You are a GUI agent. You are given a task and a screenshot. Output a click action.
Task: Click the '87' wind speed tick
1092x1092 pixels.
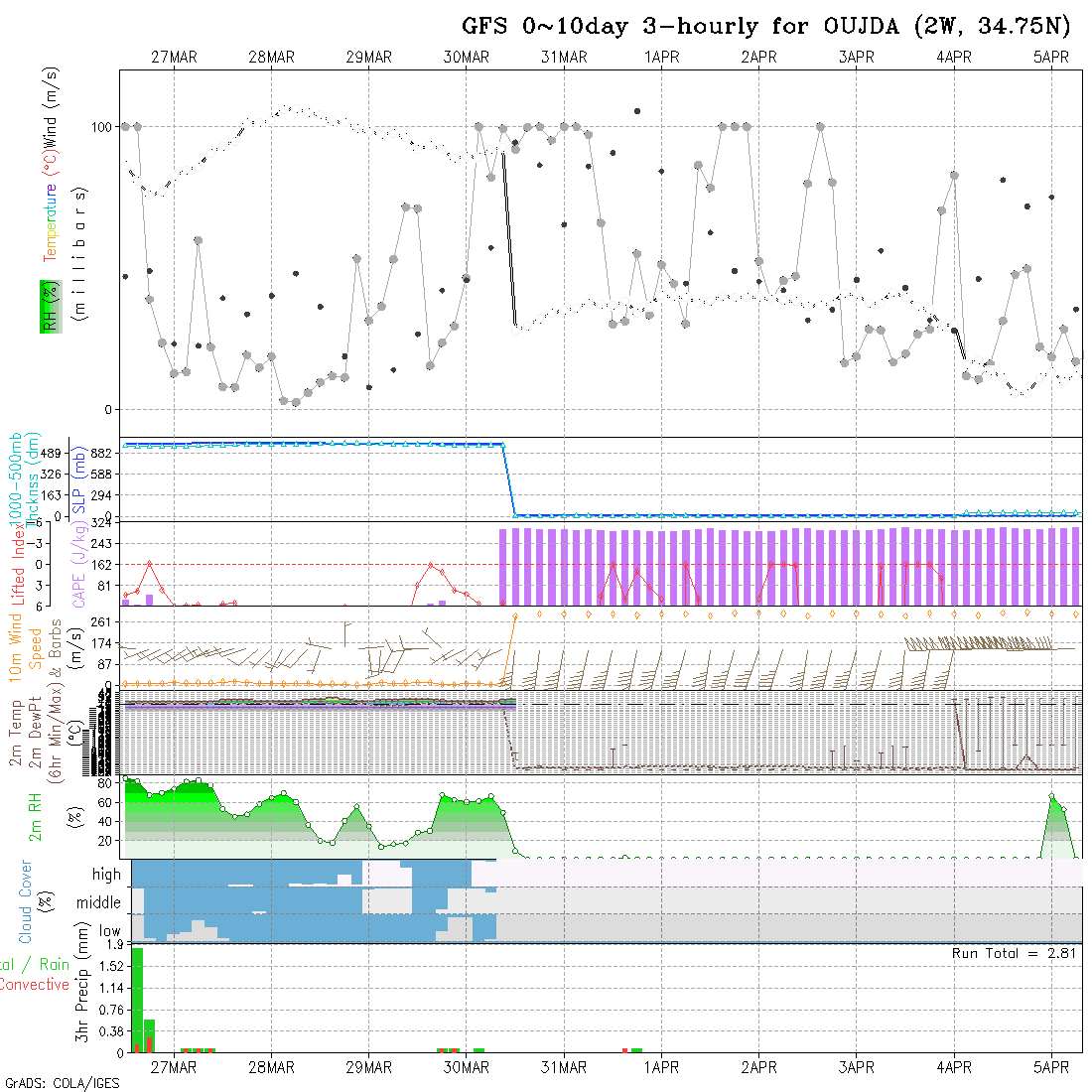[104, 664]
